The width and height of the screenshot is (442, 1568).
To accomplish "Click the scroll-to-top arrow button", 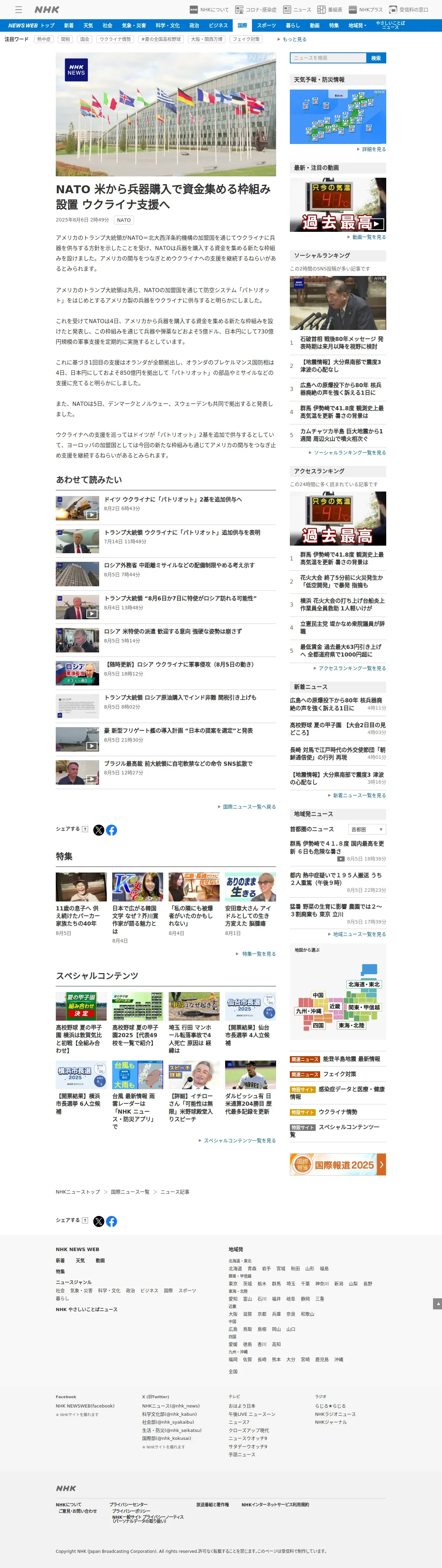I will [x=437, y=1303].
